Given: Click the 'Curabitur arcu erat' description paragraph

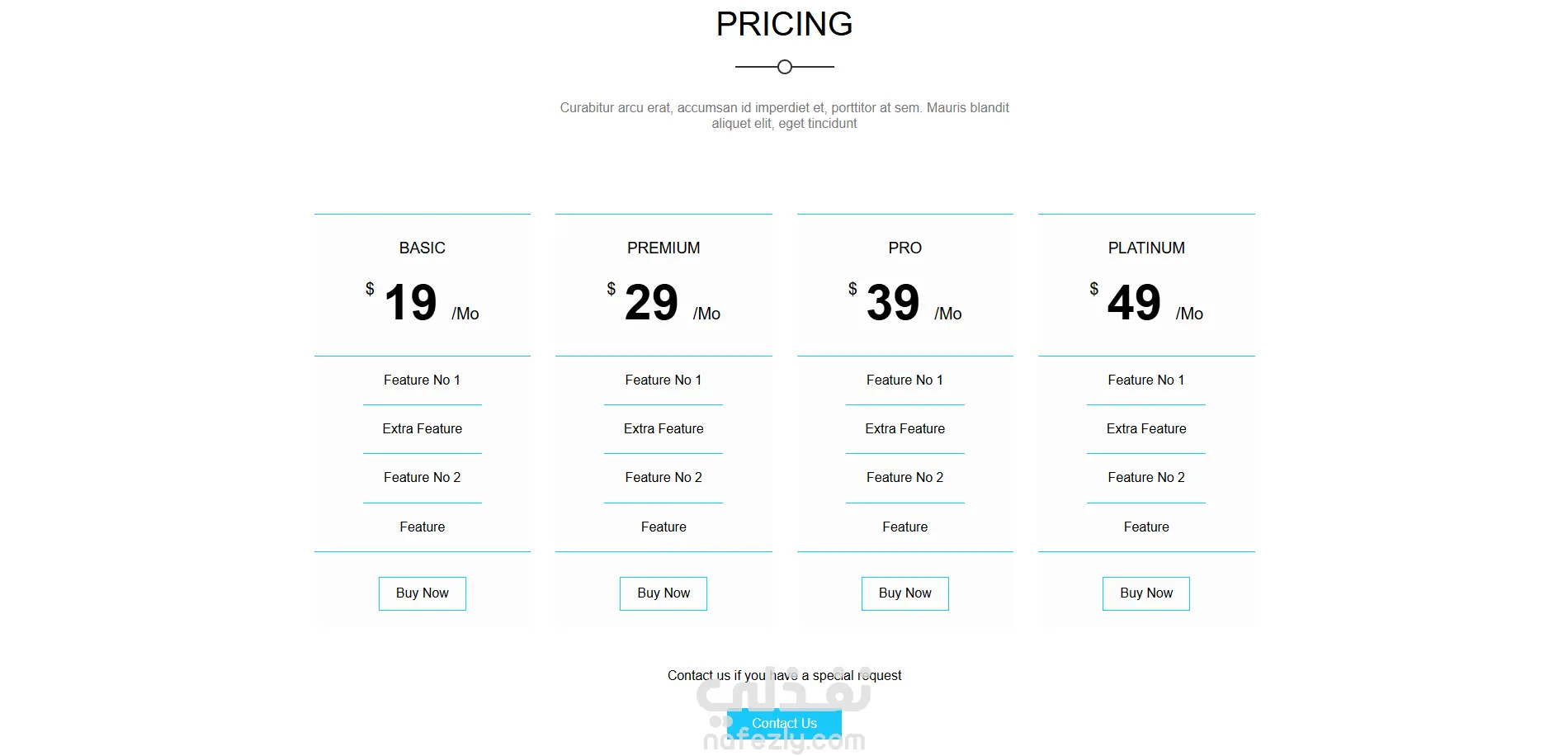Looking at the screenshot, I should 784,116.
